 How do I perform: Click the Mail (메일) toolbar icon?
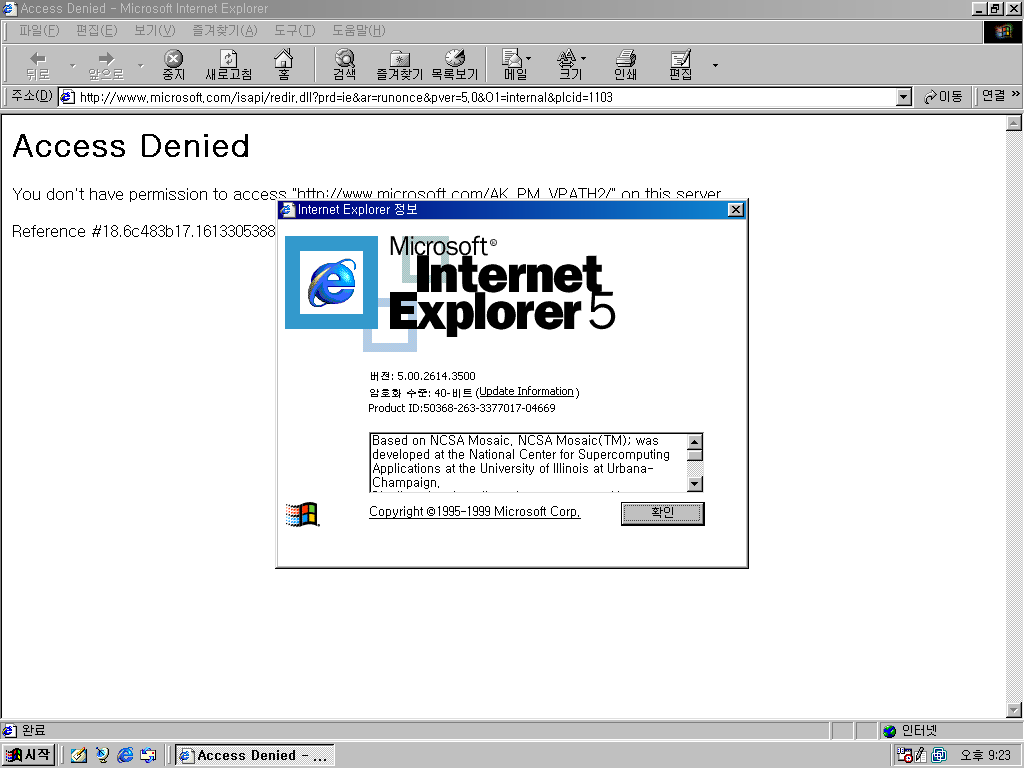(x=513, y=65)
